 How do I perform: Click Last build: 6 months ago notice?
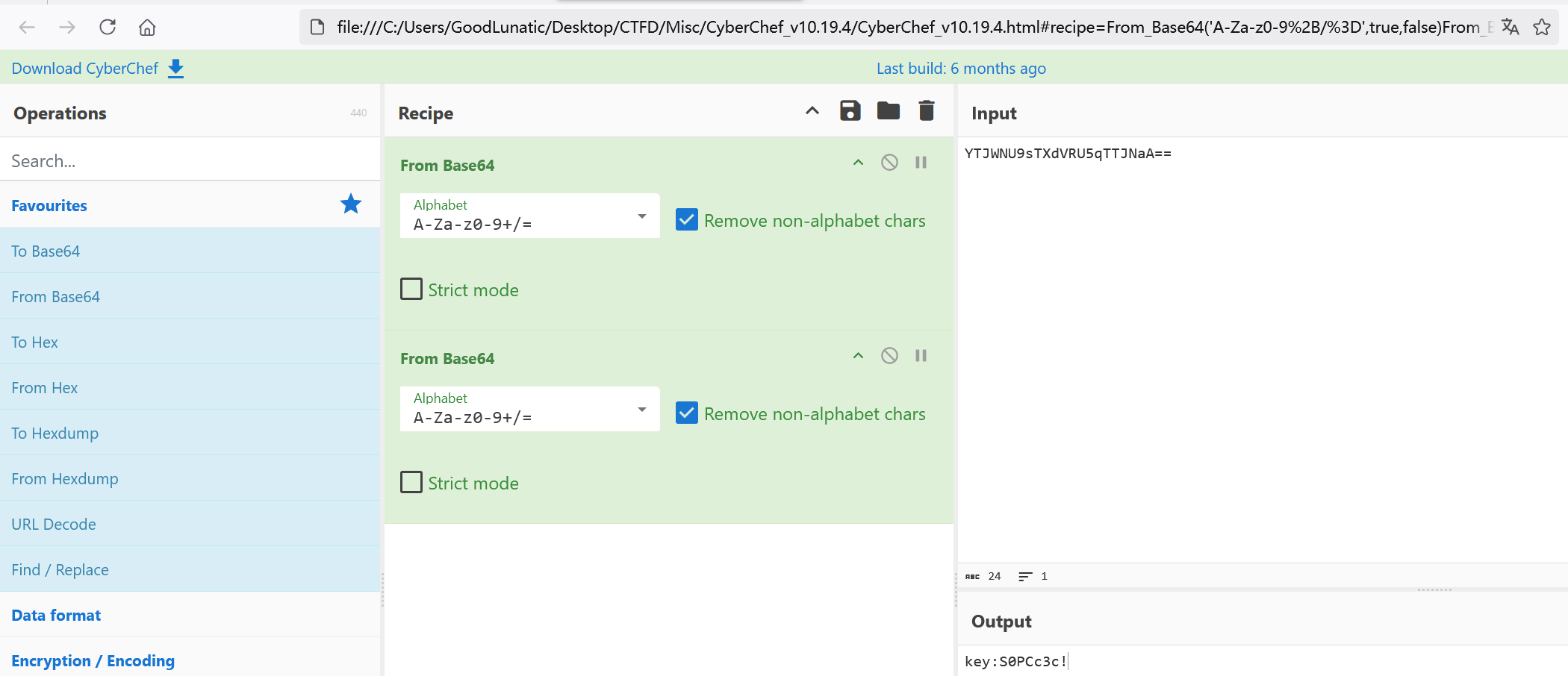coord(961,69)
